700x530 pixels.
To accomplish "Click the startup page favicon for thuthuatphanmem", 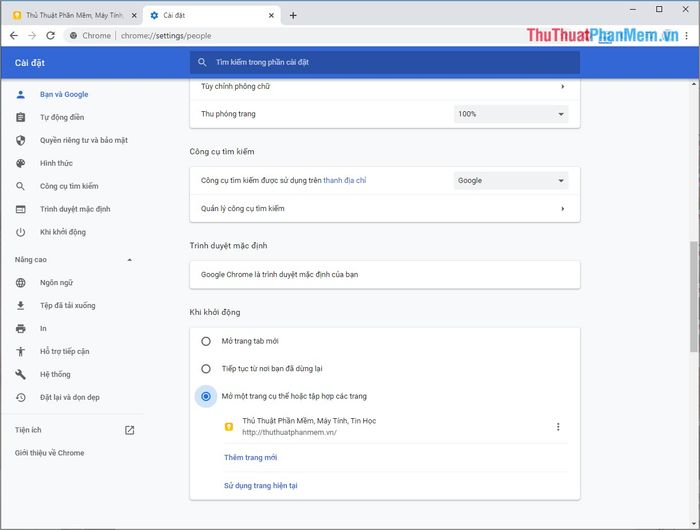I will pos(229,427).
